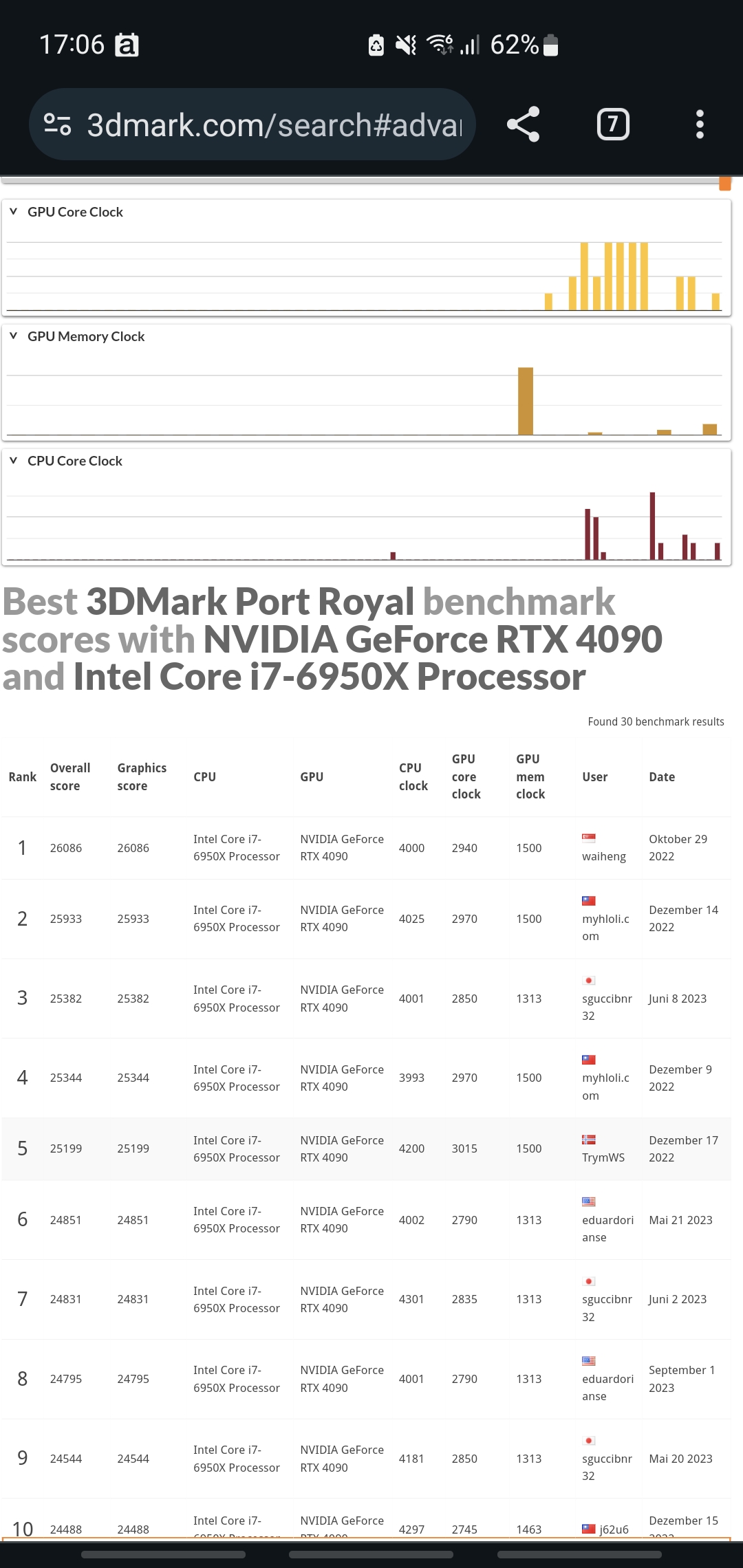
Task: Sort table by GPU core clock column
Action: 466,776
